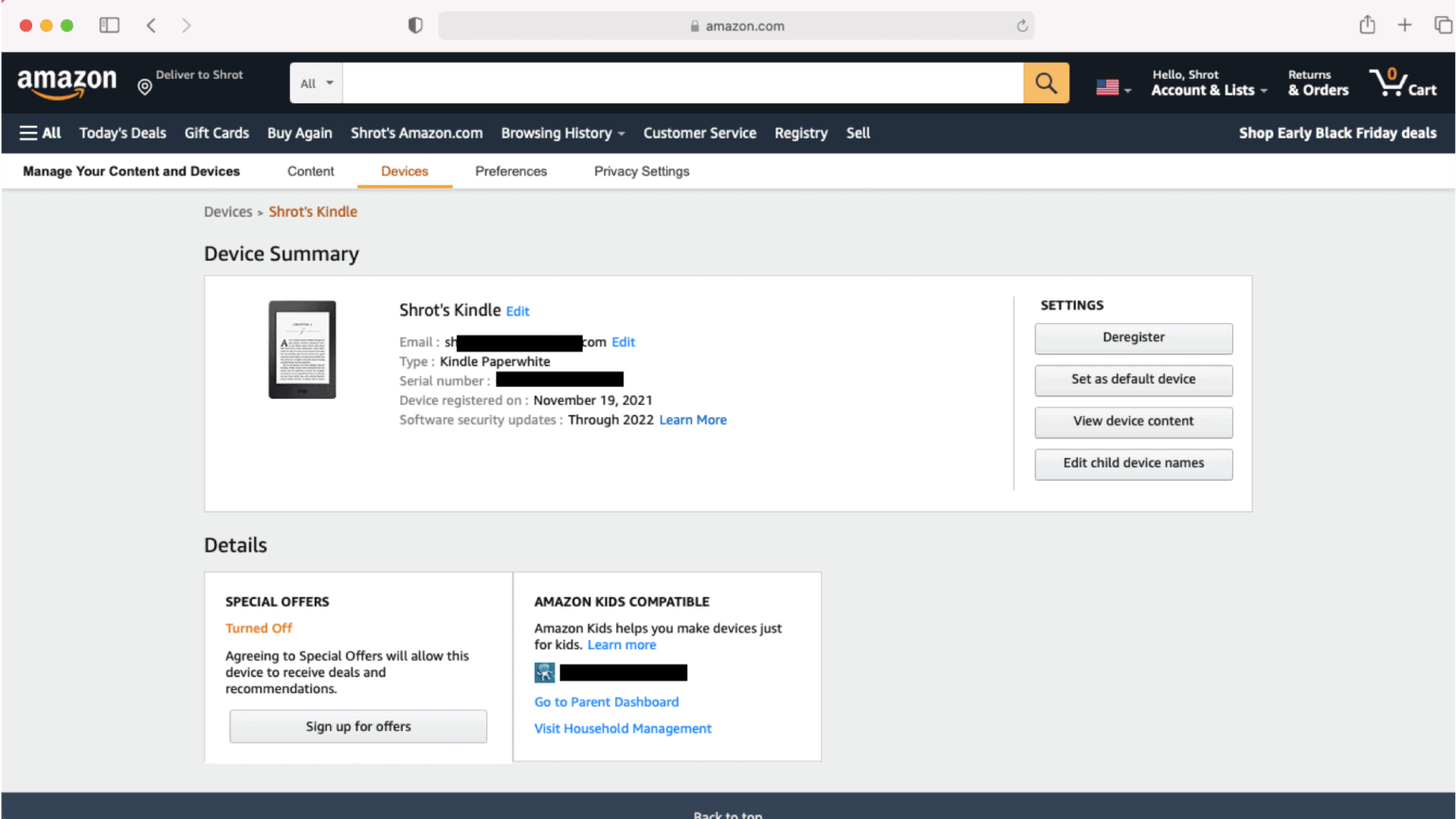
Task: Click the Safari share icon
Action: [1367, 25]
